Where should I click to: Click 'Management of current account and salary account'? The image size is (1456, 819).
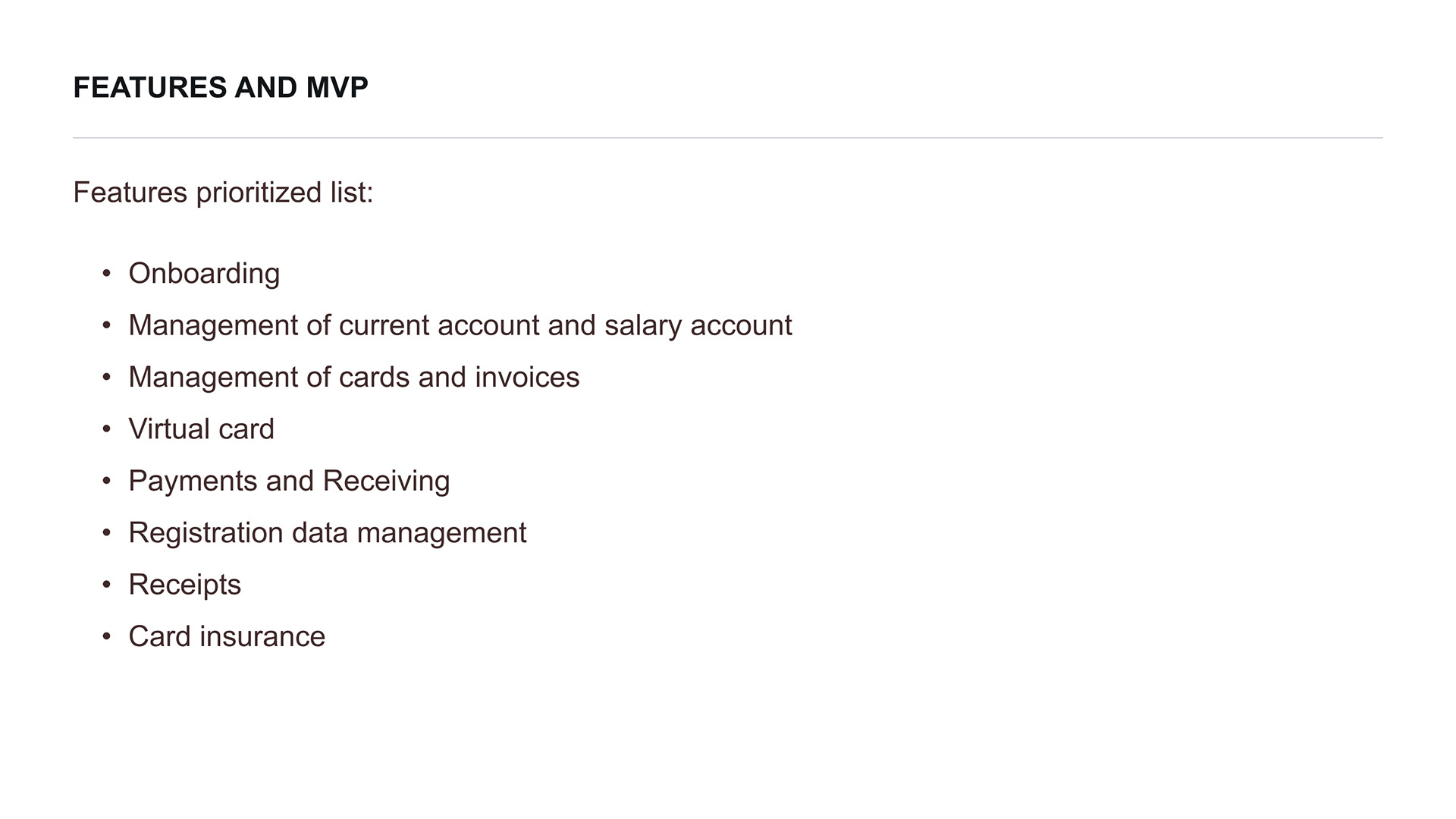click(x=460, y=325)
